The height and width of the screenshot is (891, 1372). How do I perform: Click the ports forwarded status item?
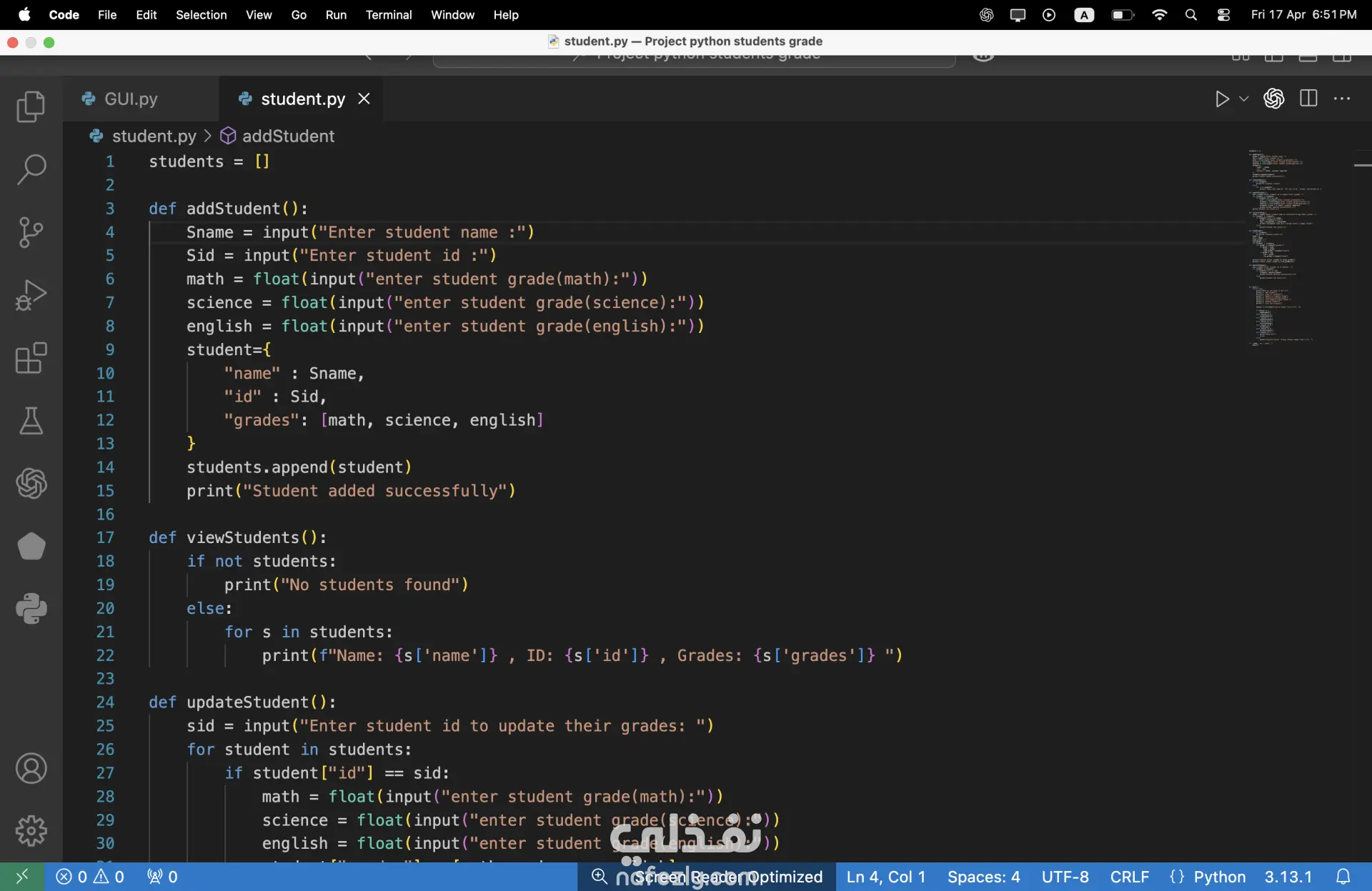[x=161, y=877]
